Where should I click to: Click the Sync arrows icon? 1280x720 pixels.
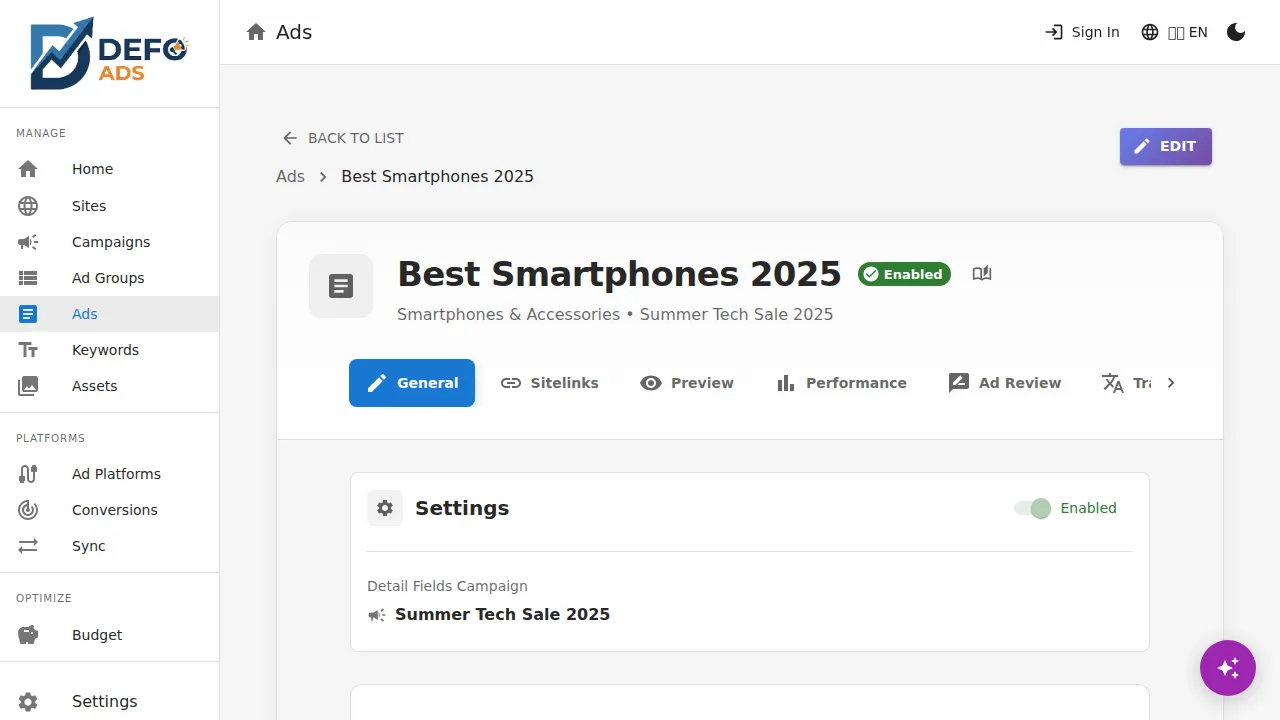(28, 546)
